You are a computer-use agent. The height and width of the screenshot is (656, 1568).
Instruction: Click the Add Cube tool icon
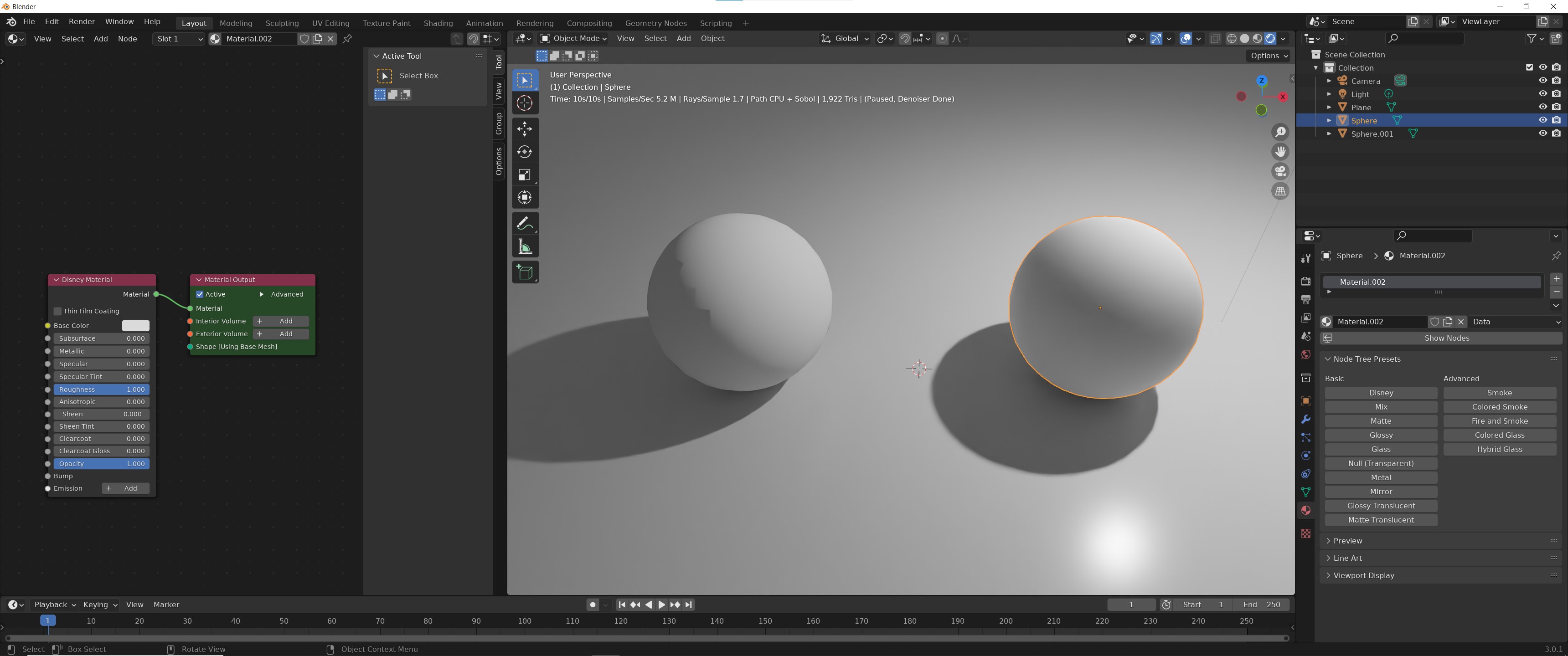pyautogui.click(x=525, y=272)
